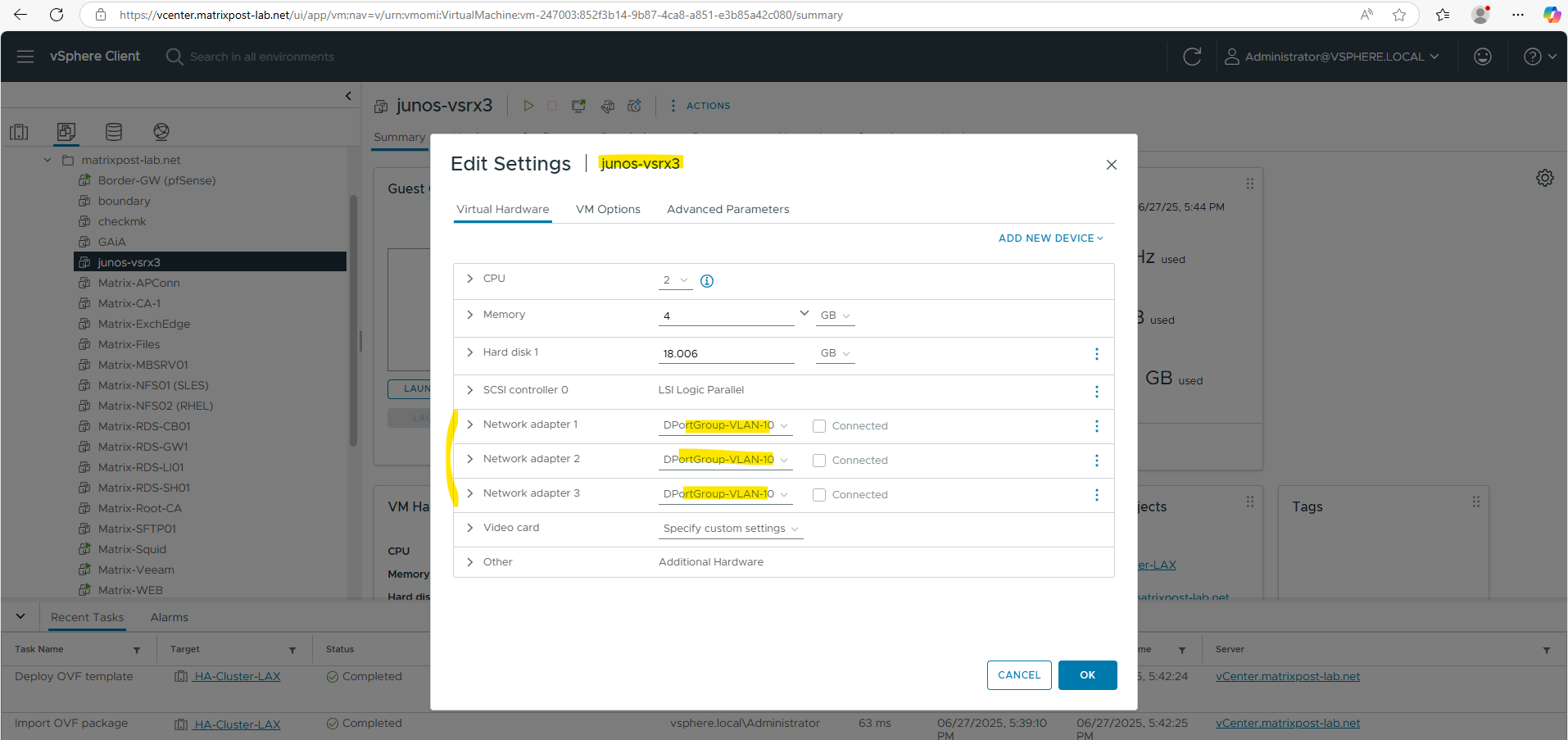Open browser favorites list icon

point(1443,15)
